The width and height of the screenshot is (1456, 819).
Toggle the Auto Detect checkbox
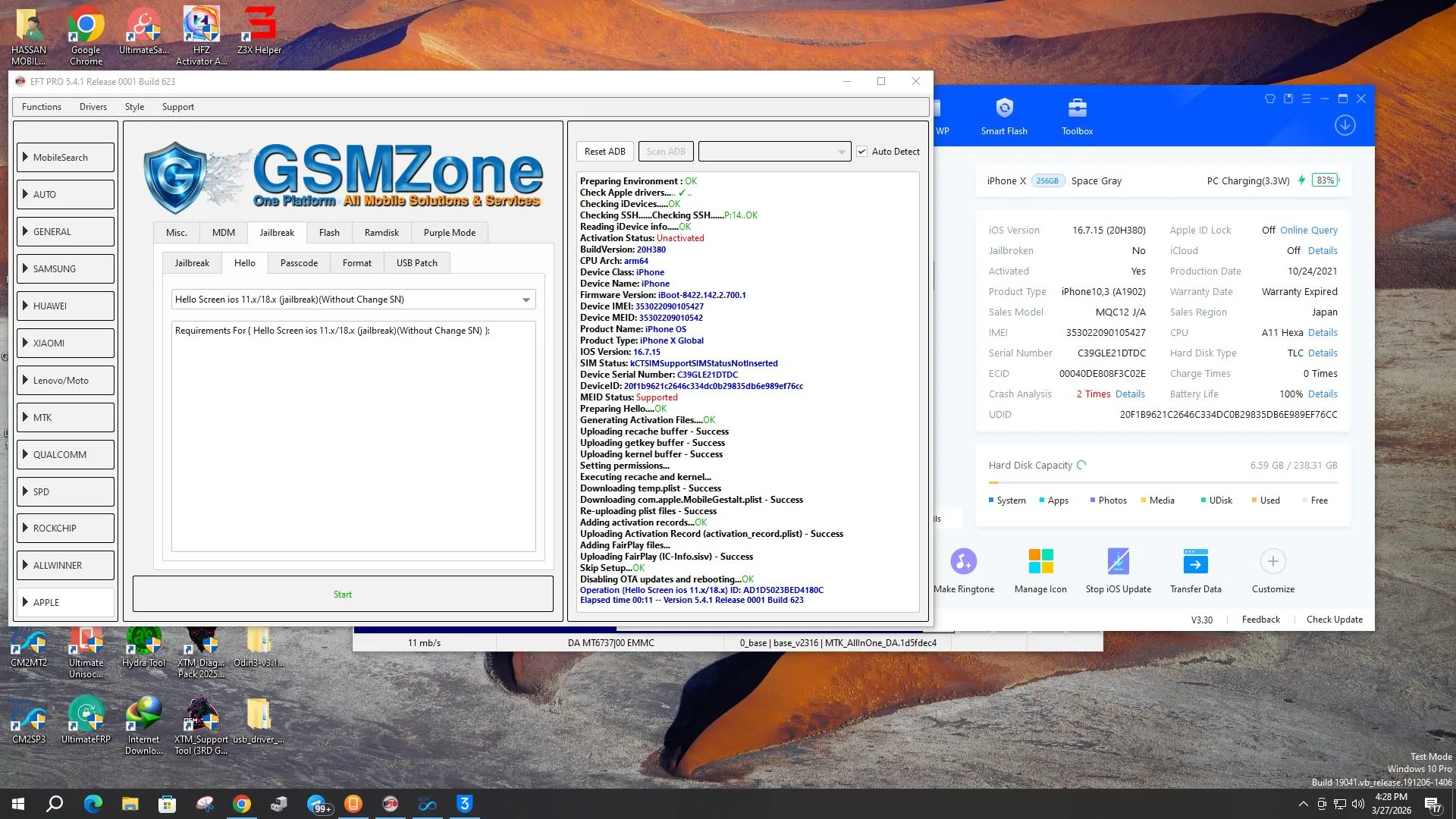click(x=862, y=152)
